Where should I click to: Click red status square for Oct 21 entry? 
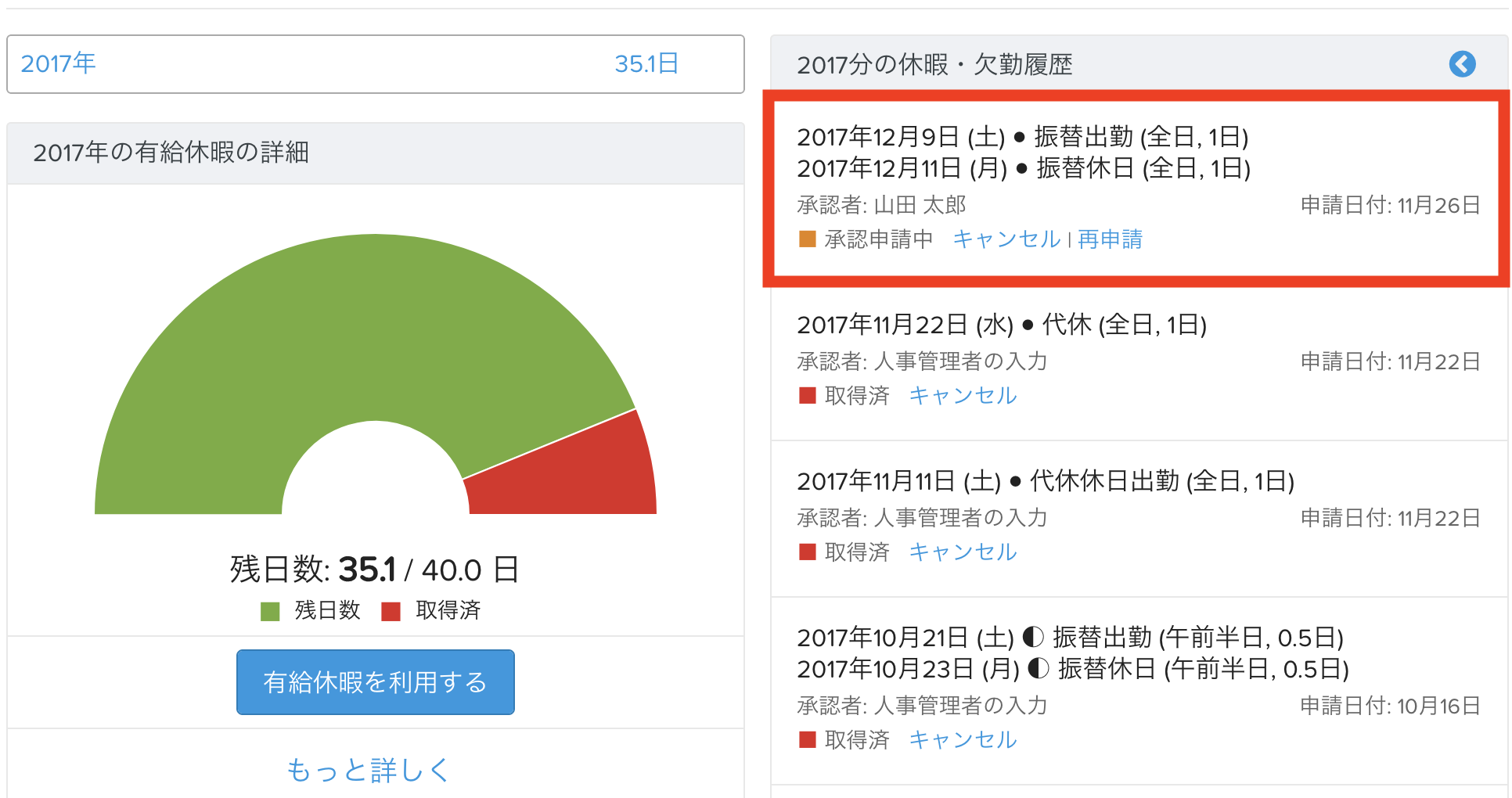(807, 739)
